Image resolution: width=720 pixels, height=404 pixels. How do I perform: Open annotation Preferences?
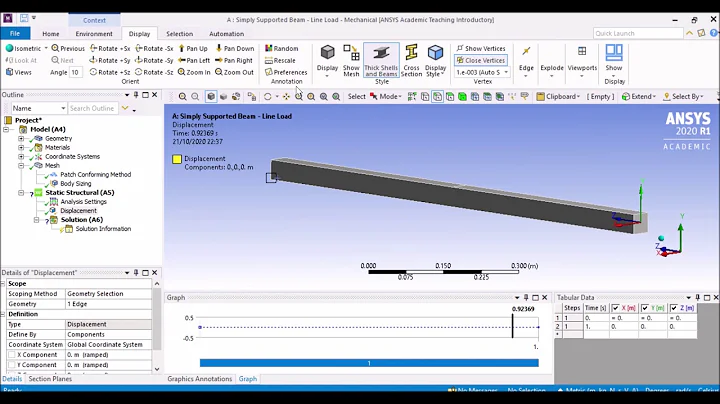286,72
